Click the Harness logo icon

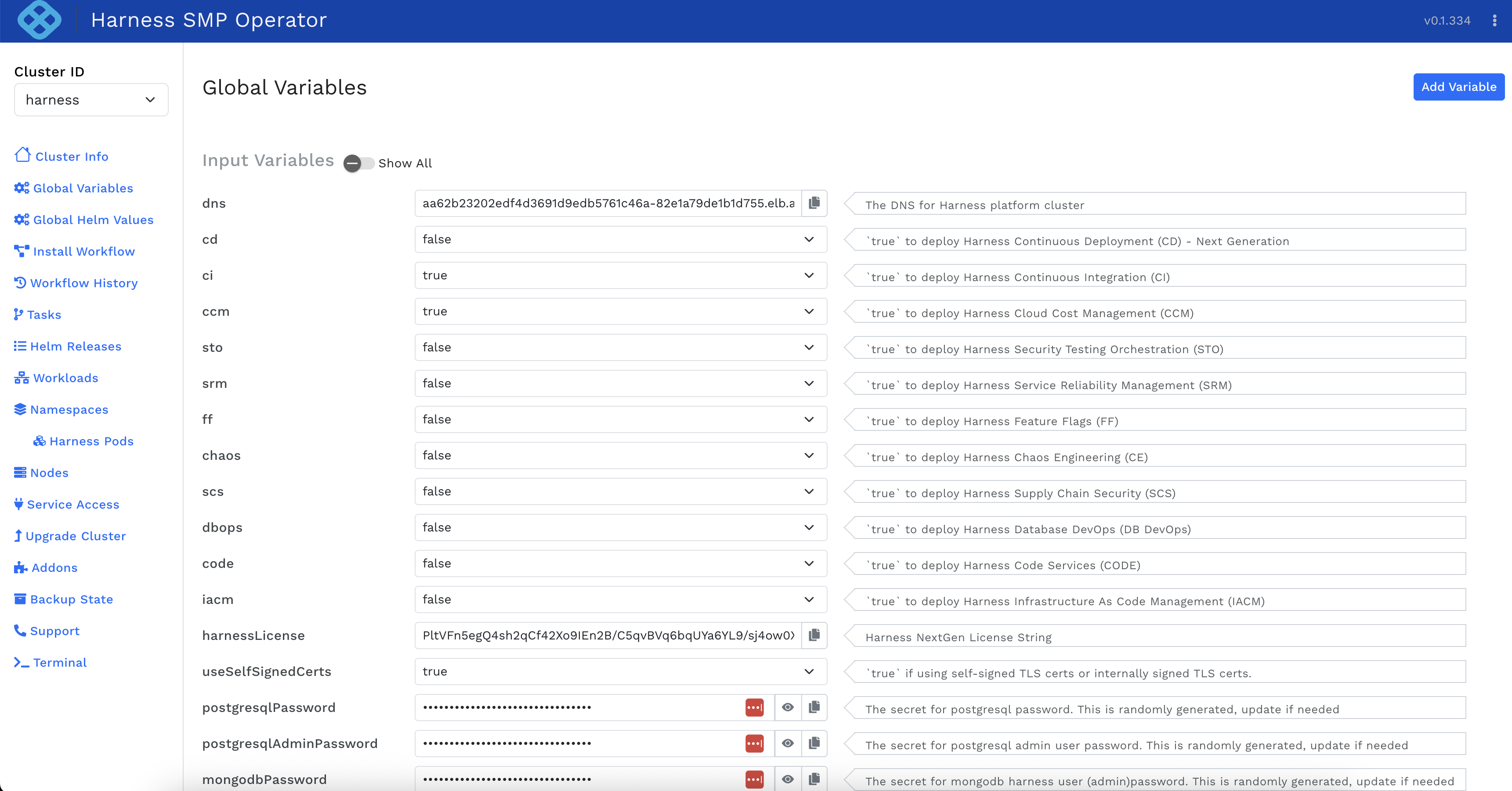pyautogui.click(x=40, y=20)
